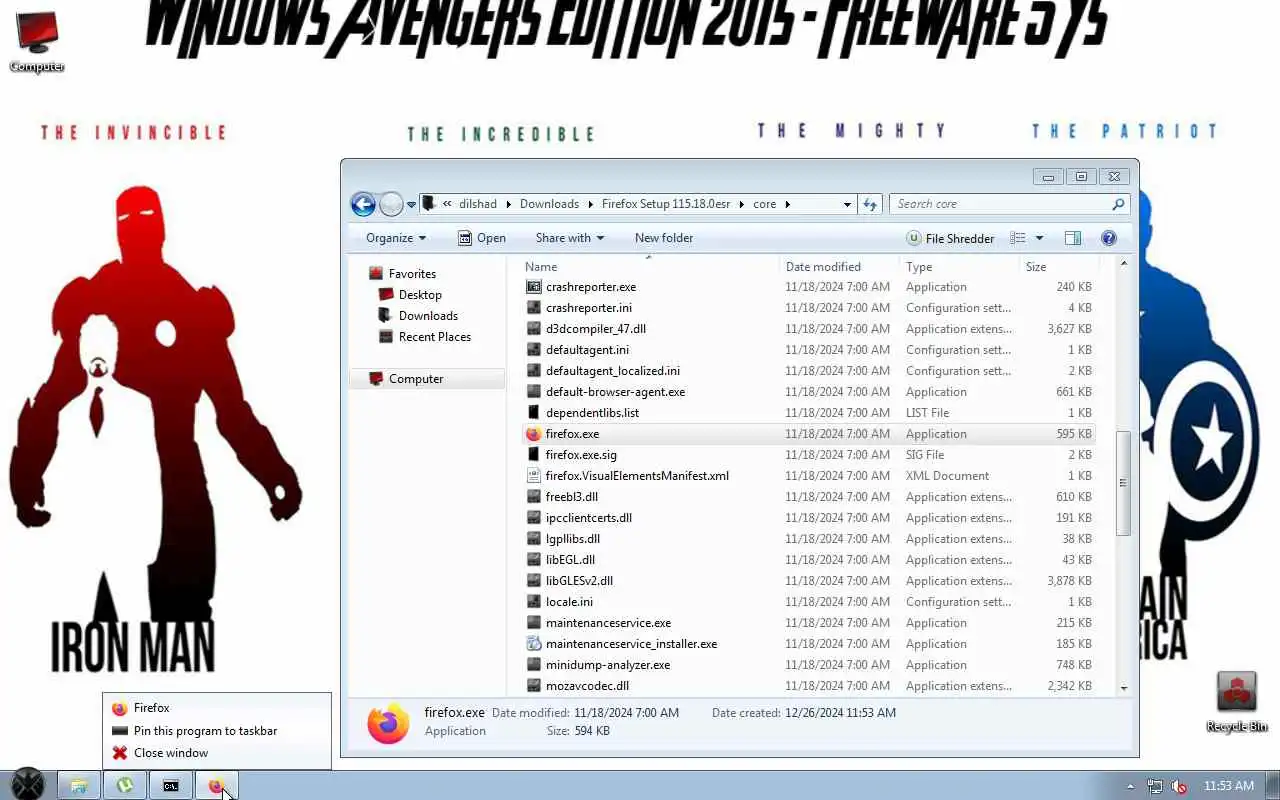Viewport: 1280px width, 800px height.
Task: Click the minidump-analyzer.exe file icon
Action: [x=533, y=665]
